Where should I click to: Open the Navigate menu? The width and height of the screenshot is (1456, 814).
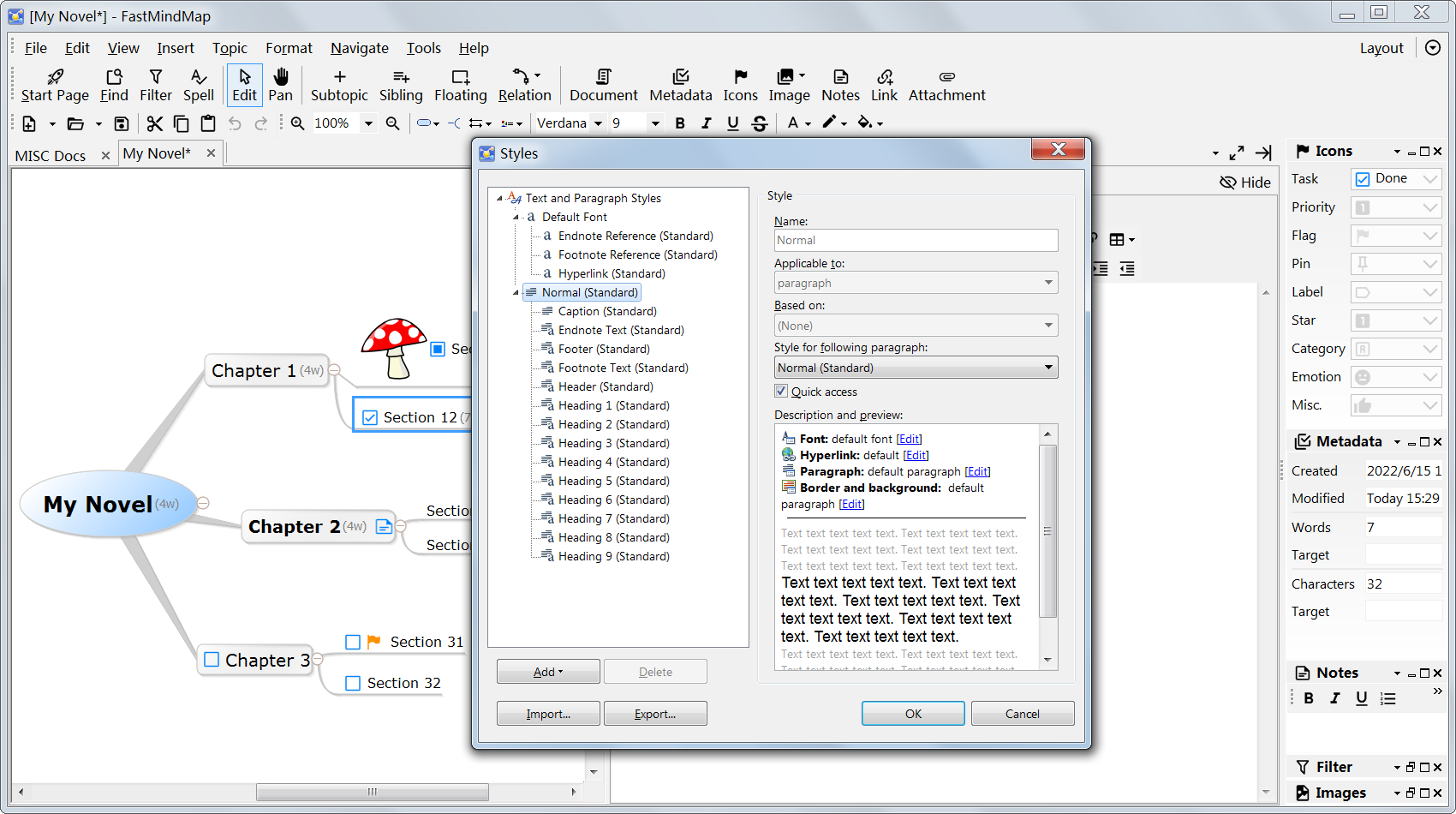click(x=360, y=48)
